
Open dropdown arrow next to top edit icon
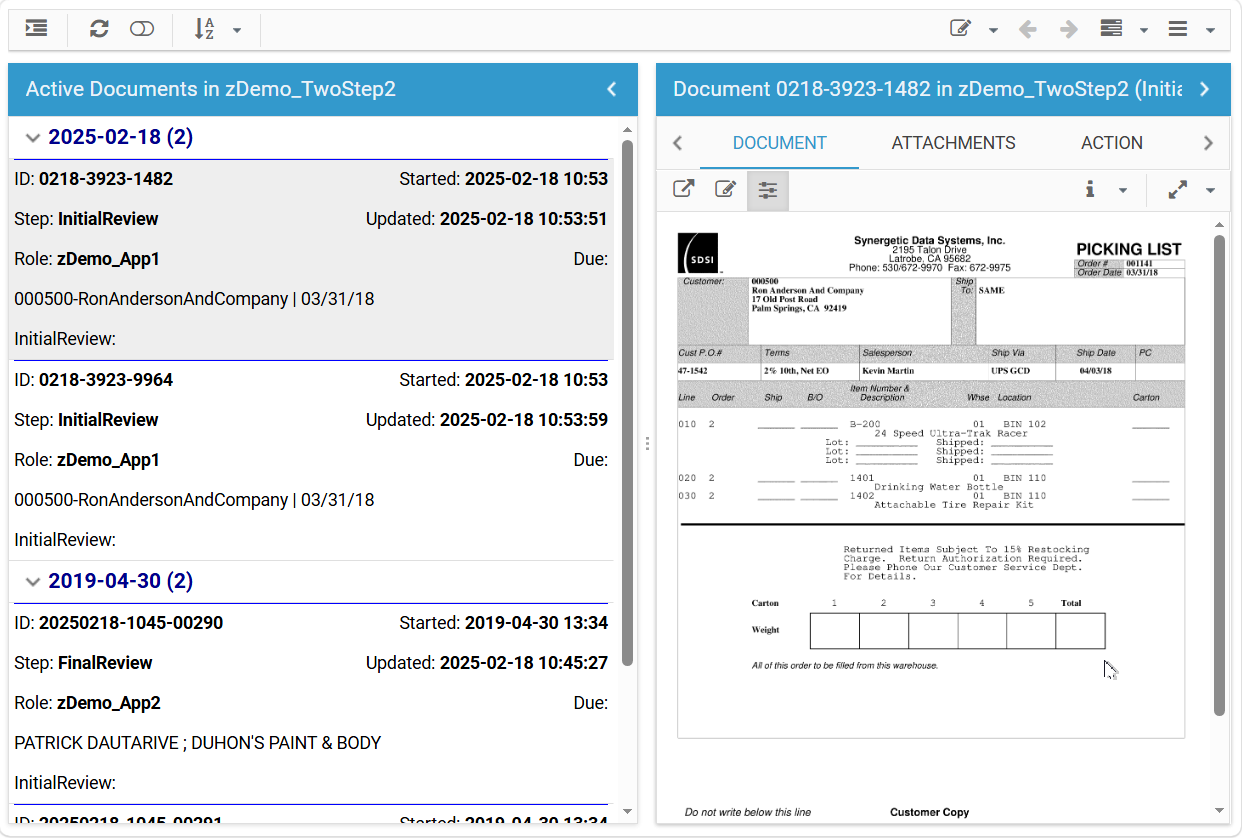pos(993,30)
